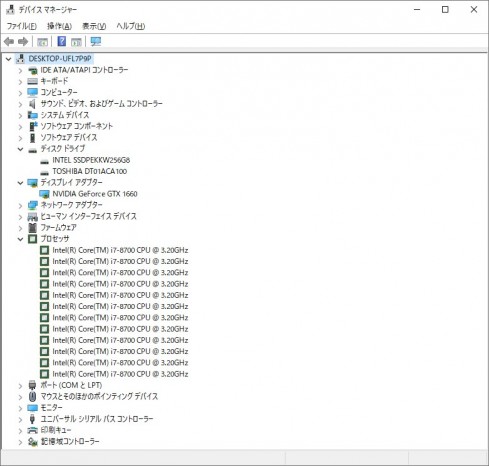Expand the IDE ATA/ATAPI コントローラー category
The width and height of the screenshot is (489, 466).
[x=20, y=70]
